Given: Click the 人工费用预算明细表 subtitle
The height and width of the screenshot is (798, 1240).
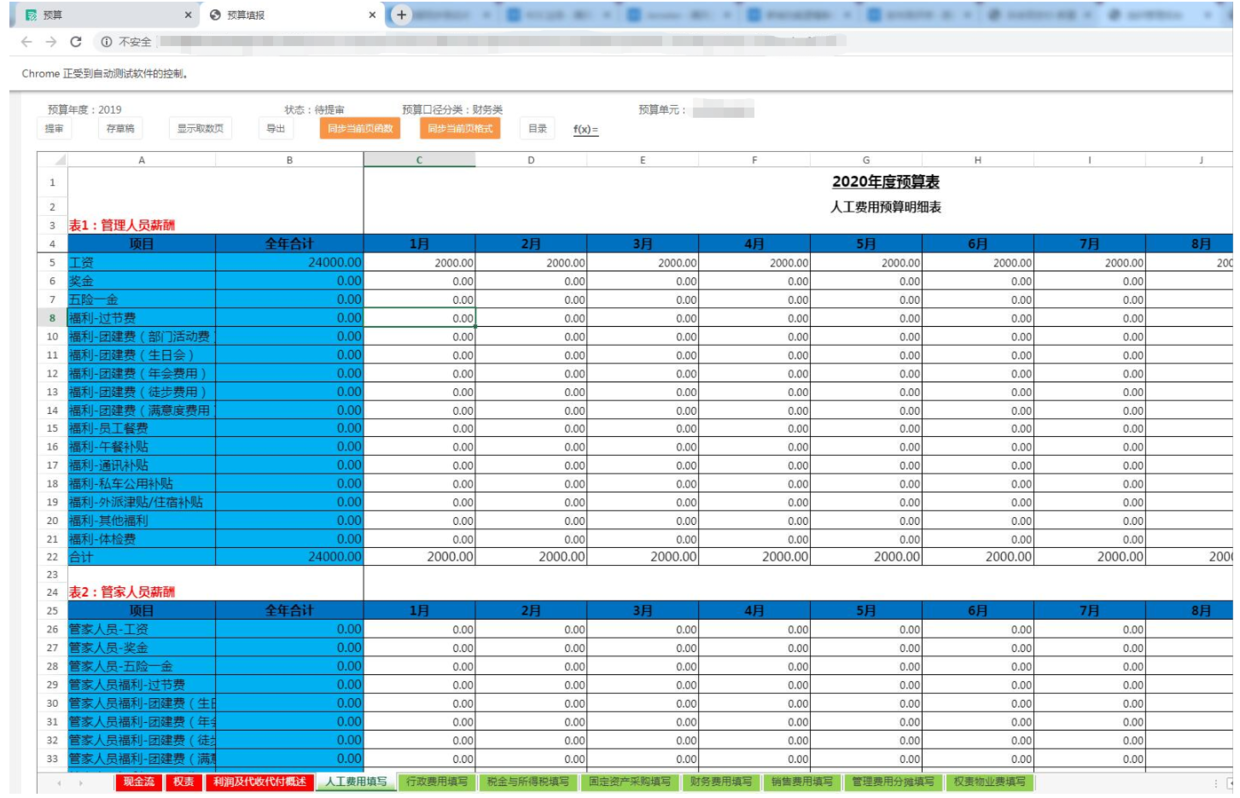Looking at the screenshot, I should tap(885, 208).
